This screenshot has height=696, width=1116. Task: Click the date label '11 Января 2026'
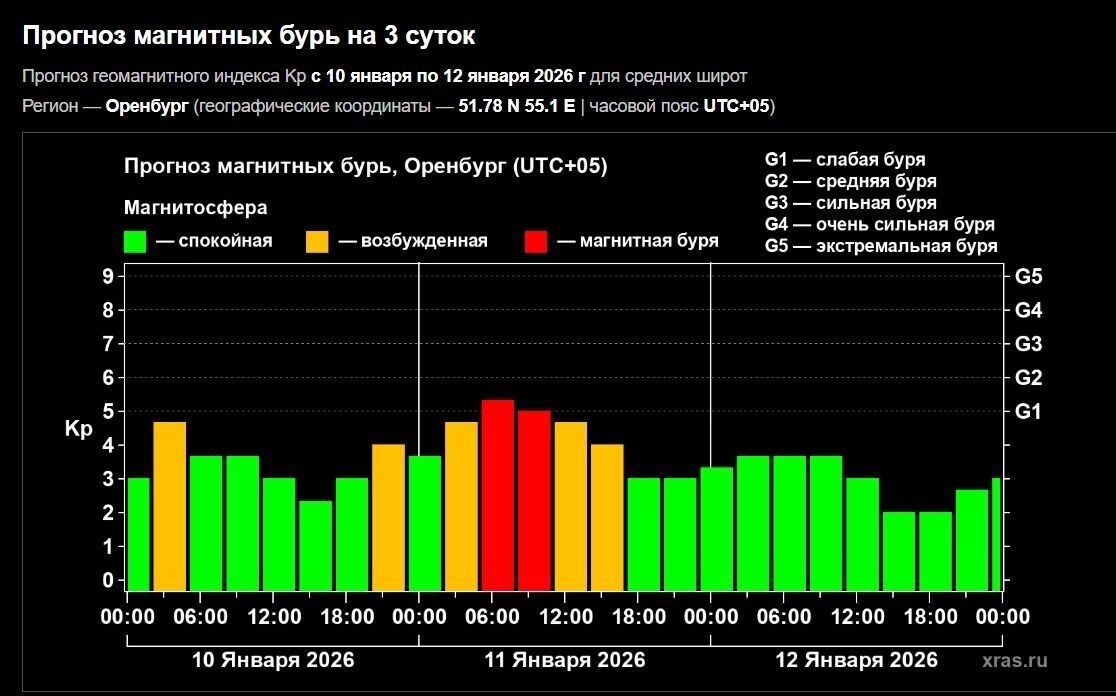pos(565,660)
